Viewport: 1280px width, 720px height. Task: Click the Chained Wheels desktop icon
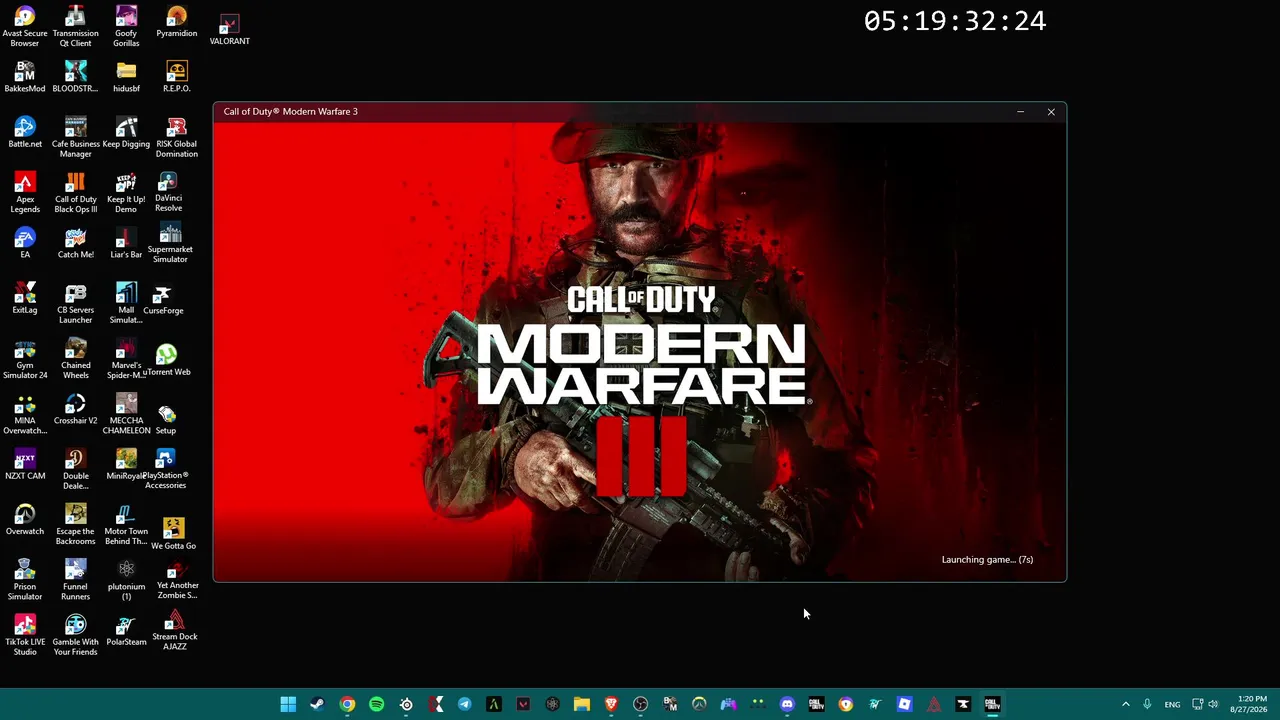coord(75,358)
